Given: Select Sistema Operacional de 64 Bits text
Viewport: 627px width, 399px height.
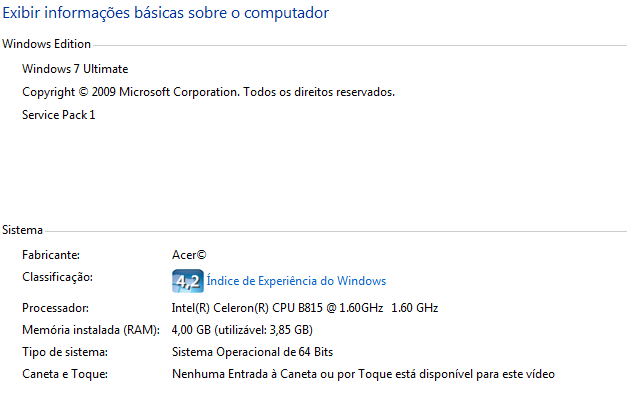Looking at the screenshot, I should pos(252,352).
